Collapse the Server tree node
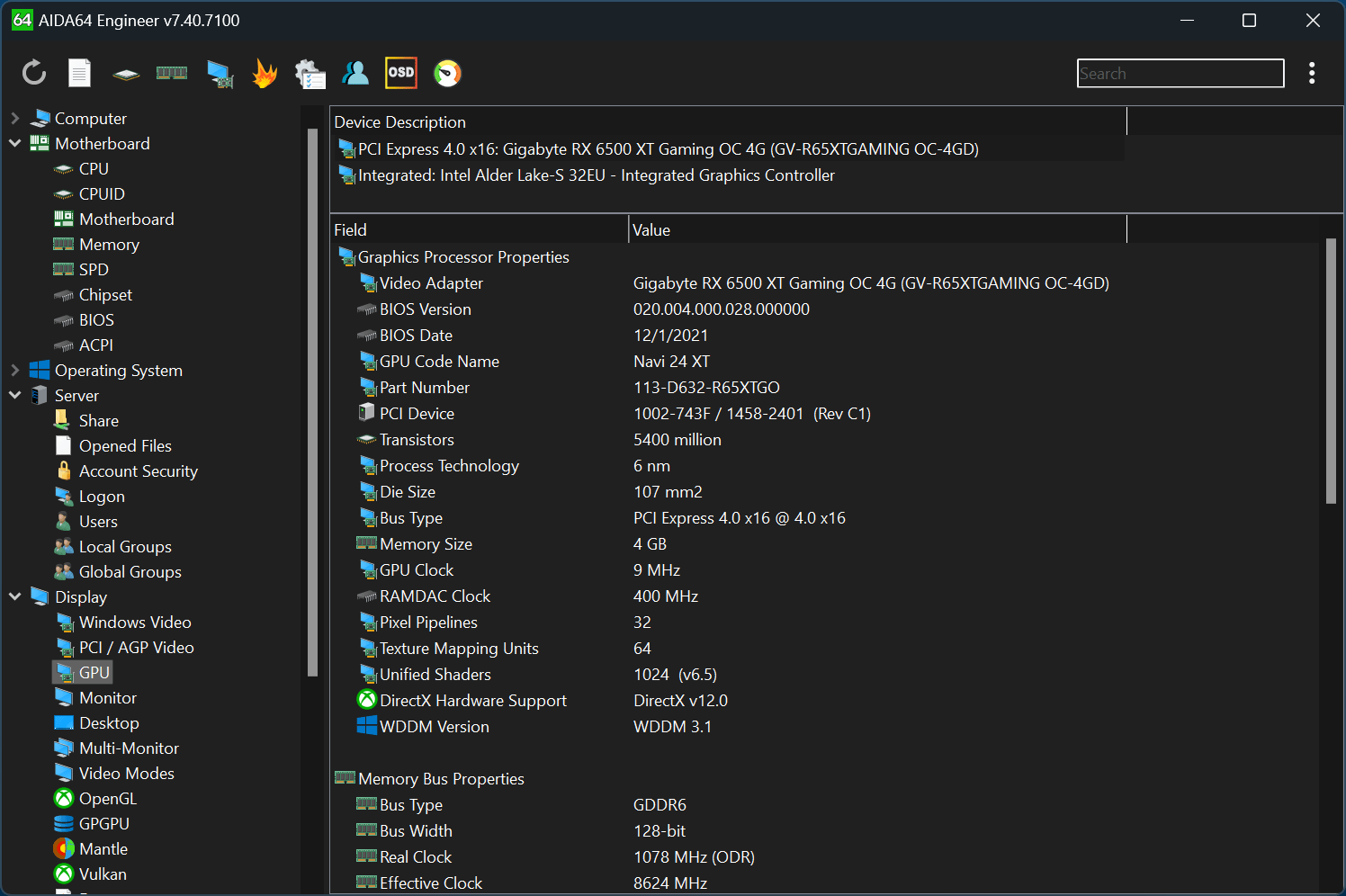Image resolution: width=1346 pixels, height=896 pixels. (14, 395)
